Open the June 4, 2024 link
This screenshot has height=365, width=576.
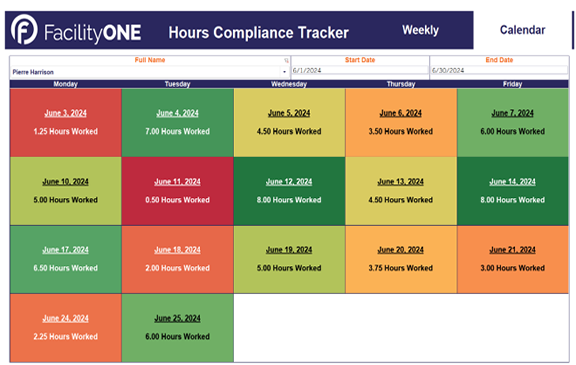[177, 113]
